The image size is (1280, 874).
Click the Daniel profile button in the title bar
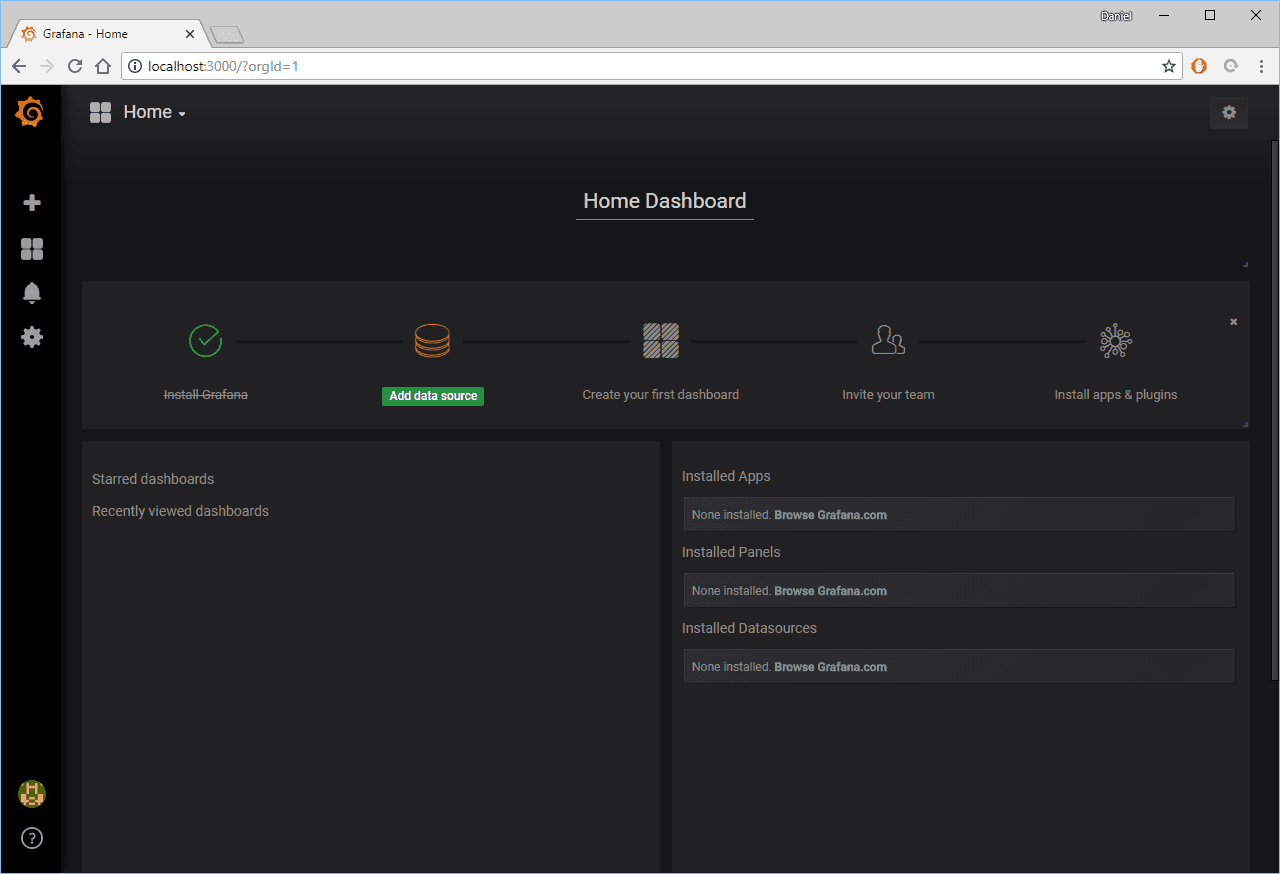pos(1116,16)
